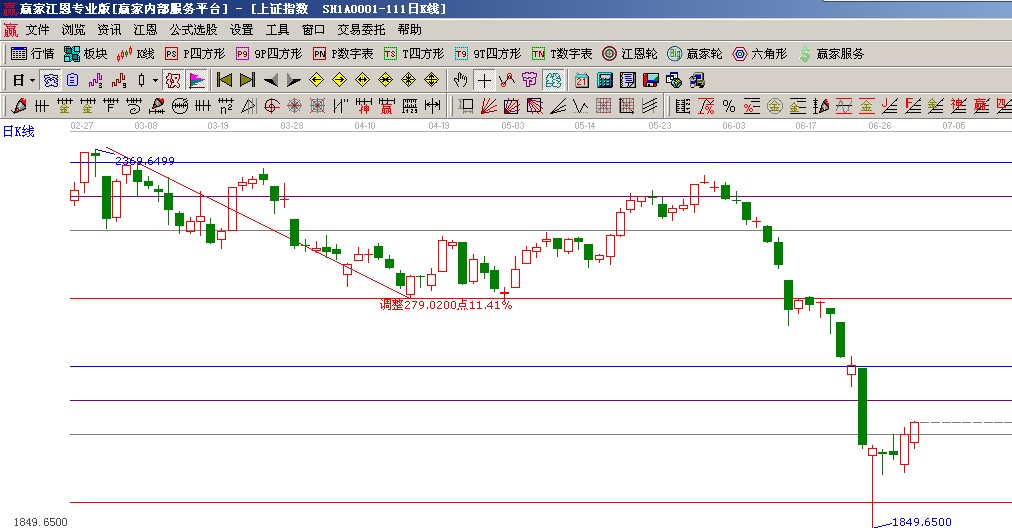Toggle the highlighted flag indicator button
The height and width of the screenshot is (528, 1012).
(x=197, y=80)
